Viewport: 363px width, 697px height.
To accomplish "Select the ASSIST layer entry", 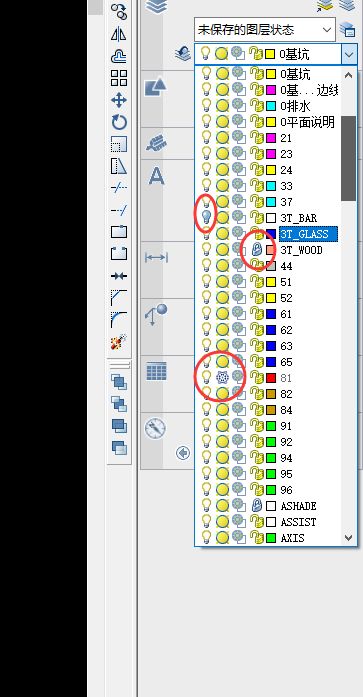I will coord(299,522).
